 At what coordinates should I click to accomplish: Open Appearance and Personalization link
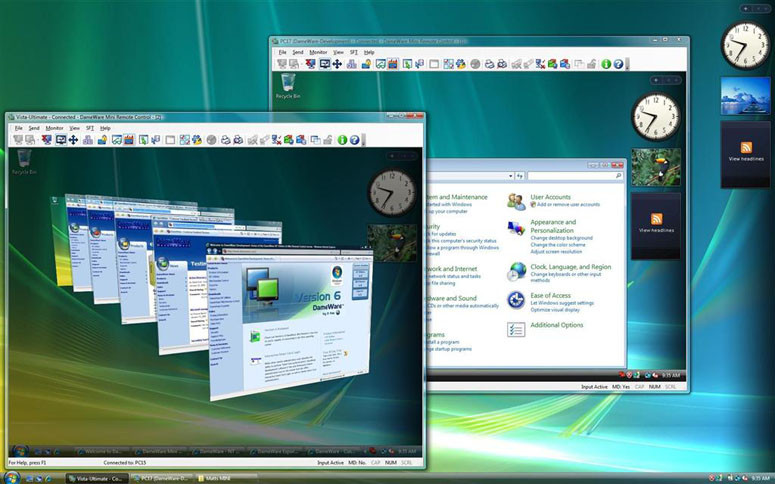553,226
